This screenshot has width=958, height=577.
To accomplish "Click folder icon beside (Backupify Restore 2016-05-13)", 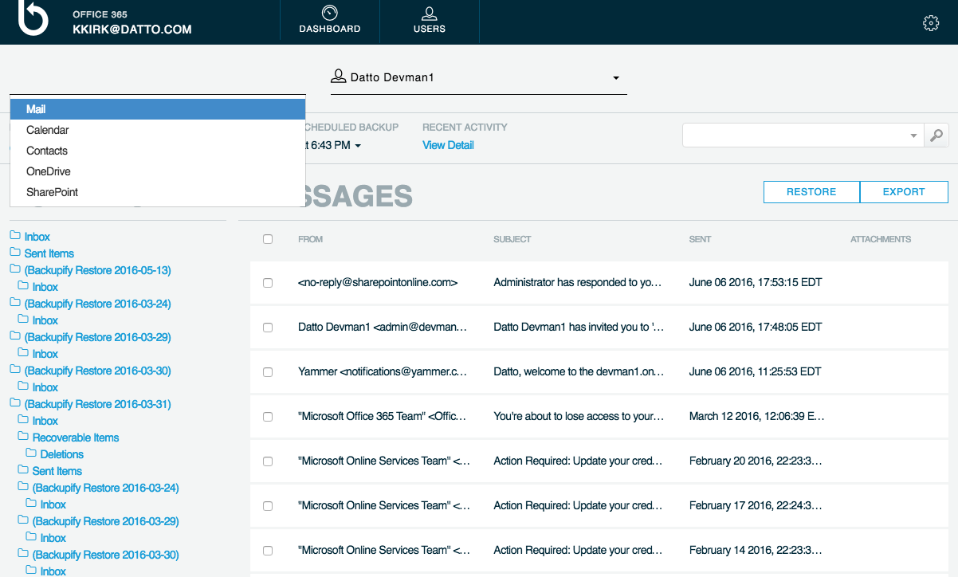I will 15,269.
